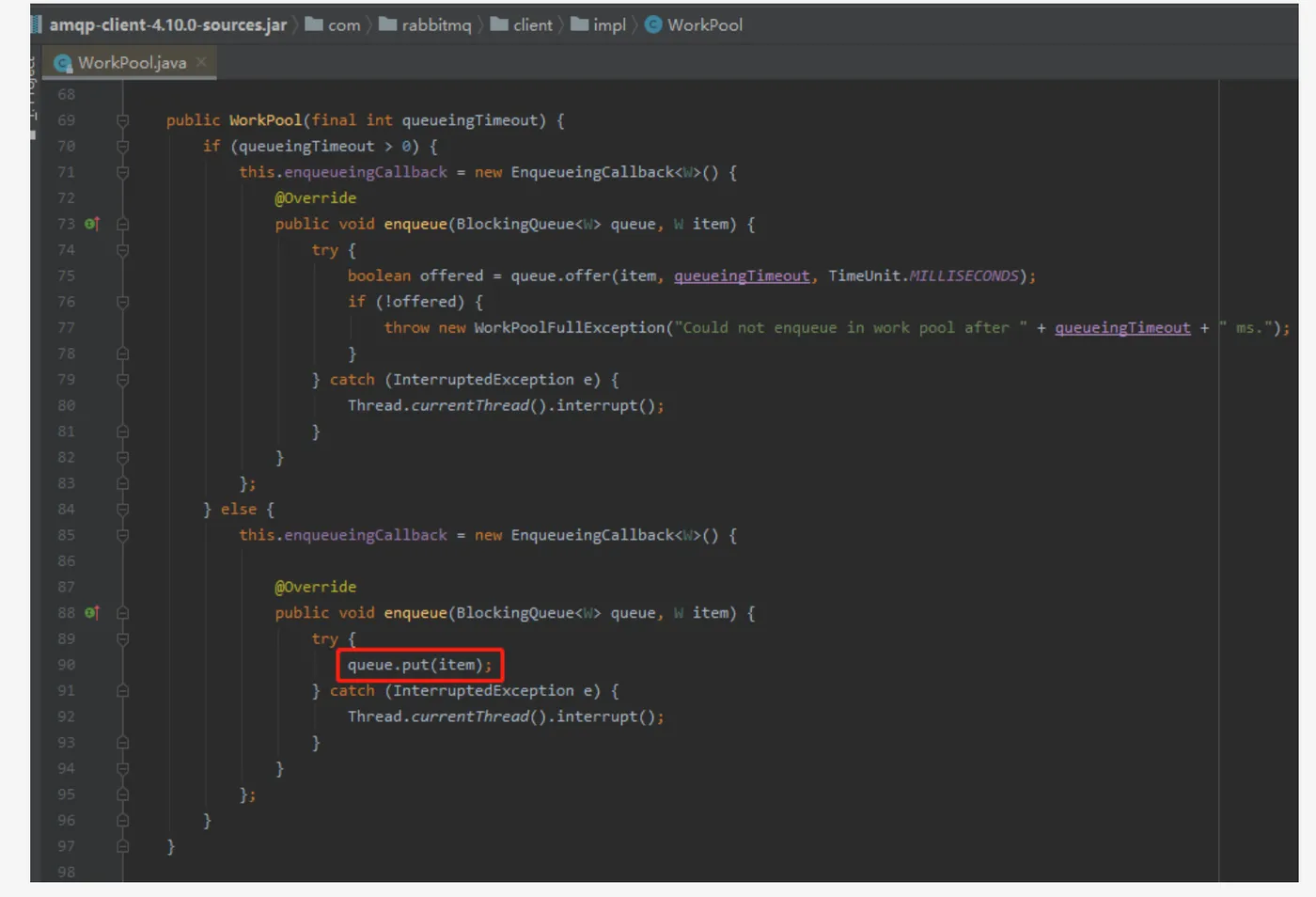Image resolution: width=1316 pixels, height=897 pixels.
Task: Click Thread.currentThread().interrupt() on line 80
Action: coord(502,406)
